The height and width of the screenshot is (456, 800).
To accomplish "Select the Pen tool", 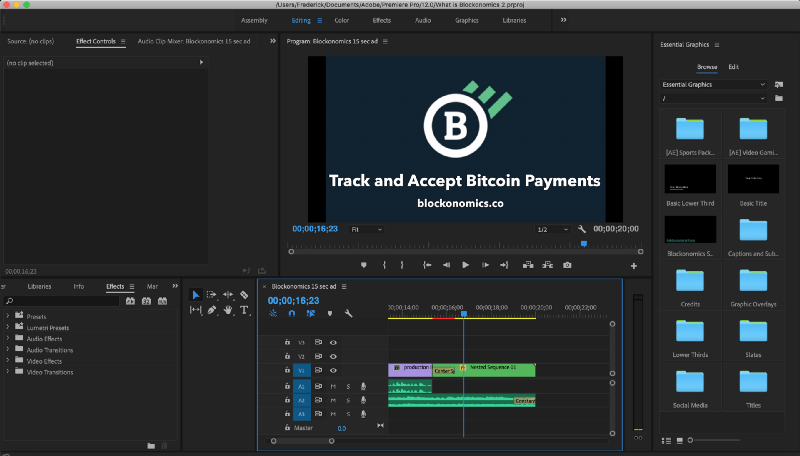I will tap(212, 310).
